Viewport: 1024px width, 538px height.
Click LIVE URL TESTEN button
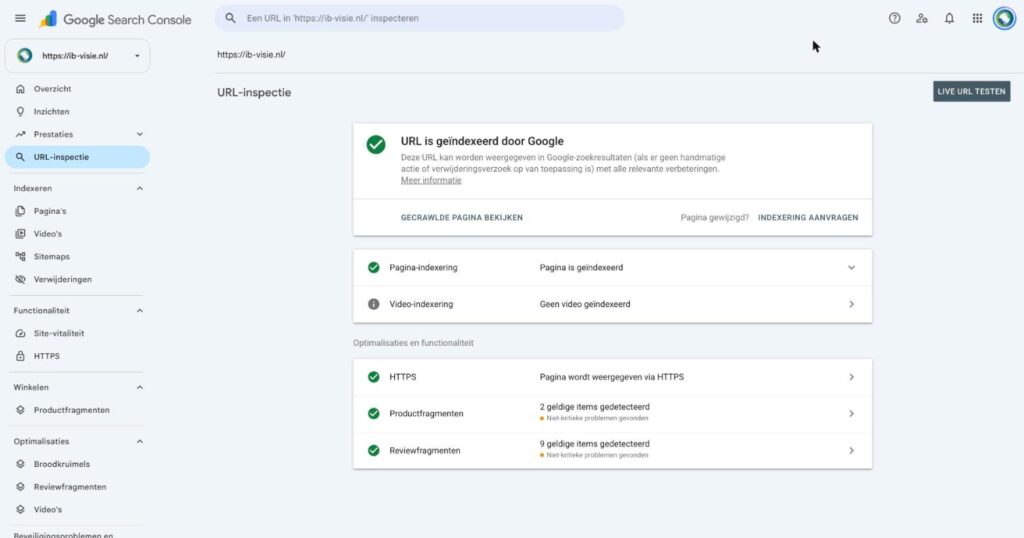click(971, 91)
